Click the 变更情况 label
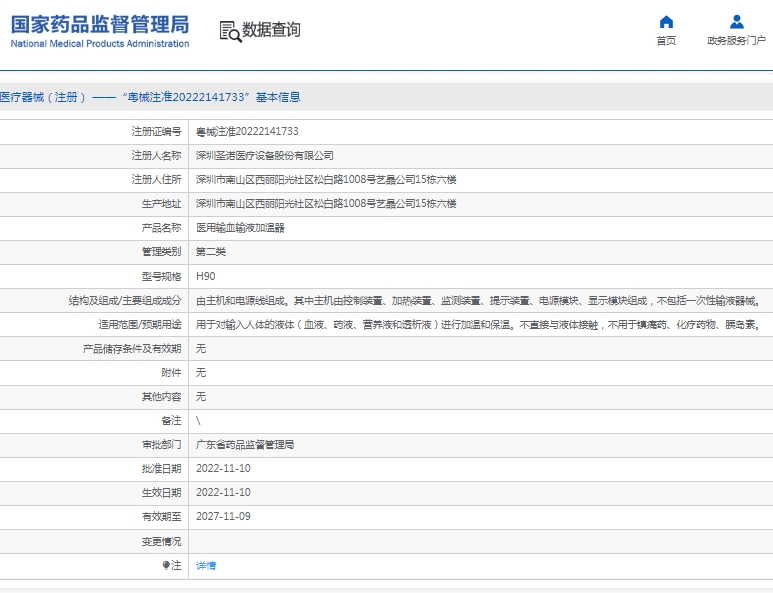 pyautogui.click(x=161, y=541)
